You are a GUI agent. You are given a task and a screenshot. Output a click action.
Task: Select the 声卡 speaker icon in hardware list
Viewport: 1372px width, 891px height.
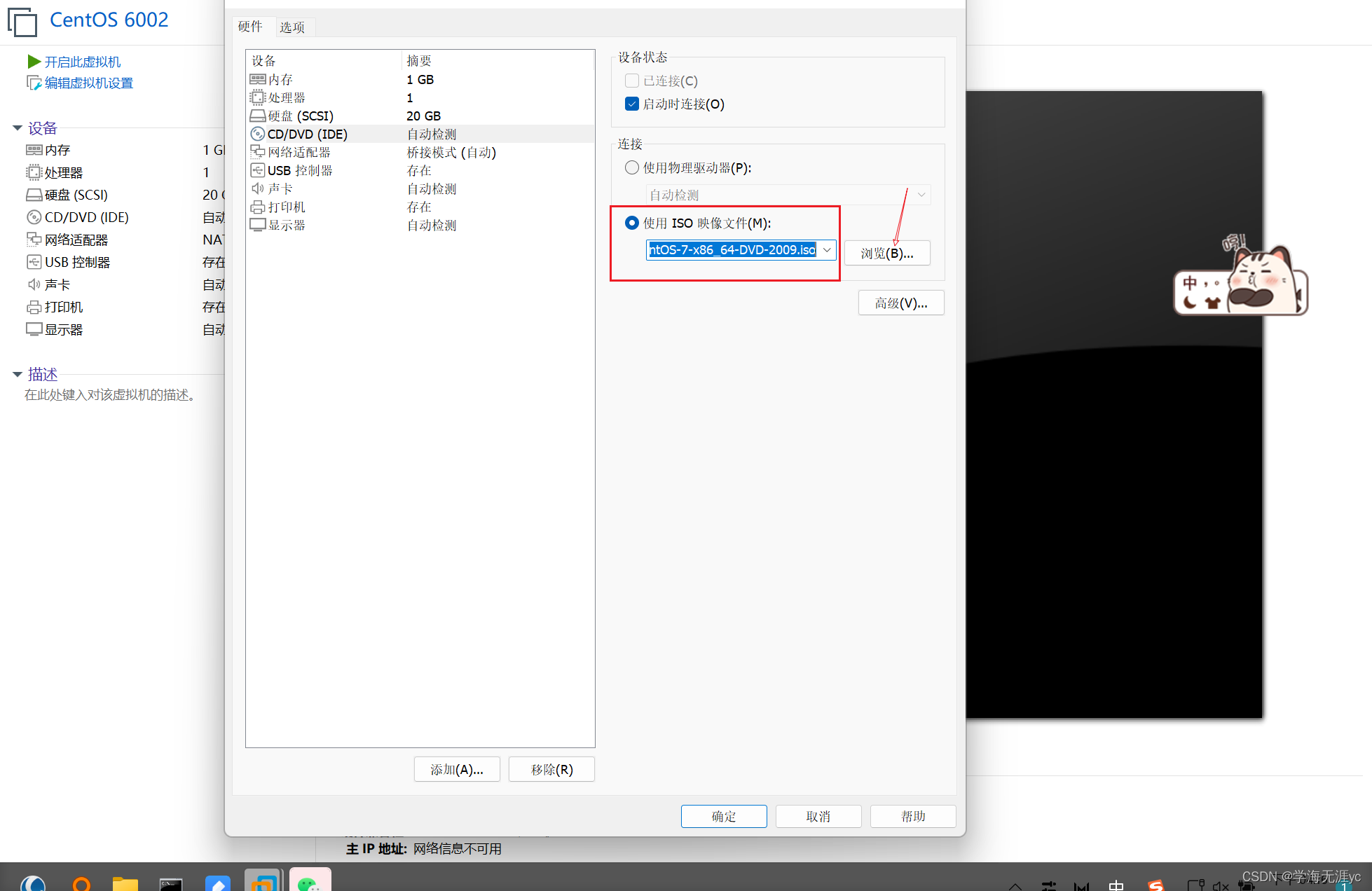pyautogui.click(x=258, y=188)
